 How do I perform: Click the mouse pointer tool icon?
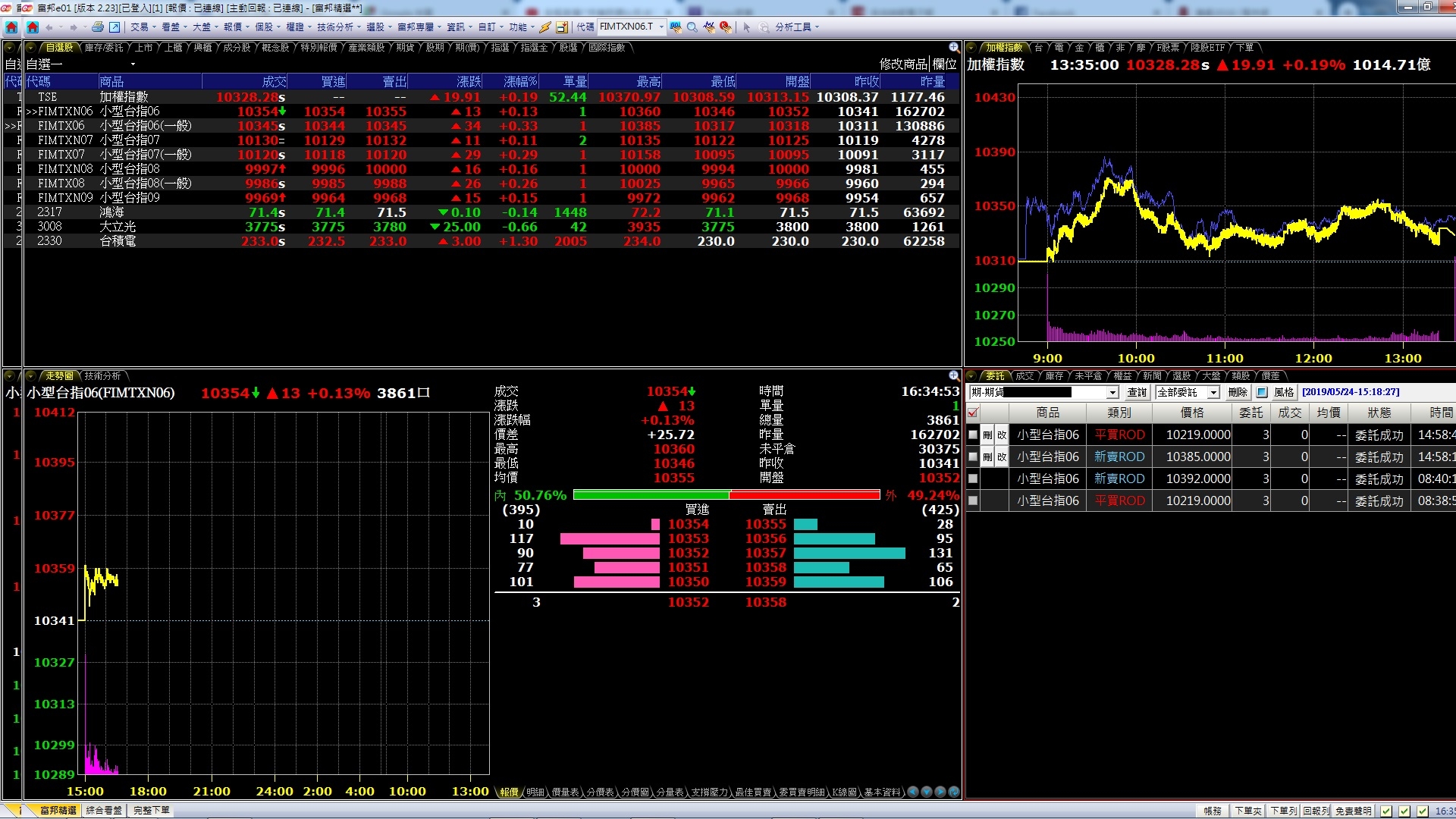746,27
